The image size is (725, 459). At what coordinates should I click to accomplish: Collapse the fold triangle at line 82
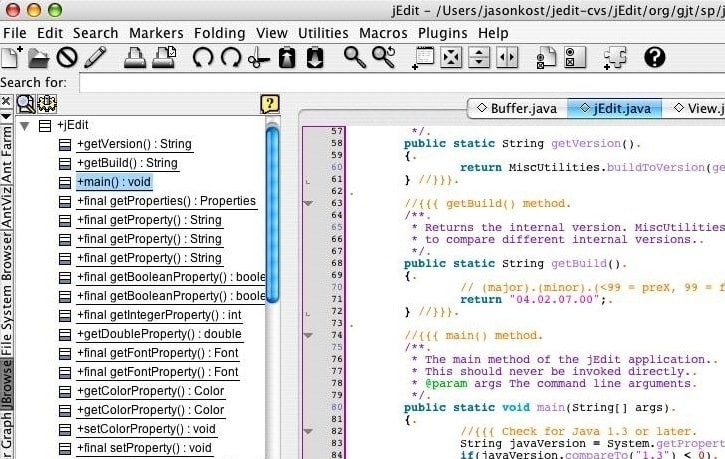(308, 431)
